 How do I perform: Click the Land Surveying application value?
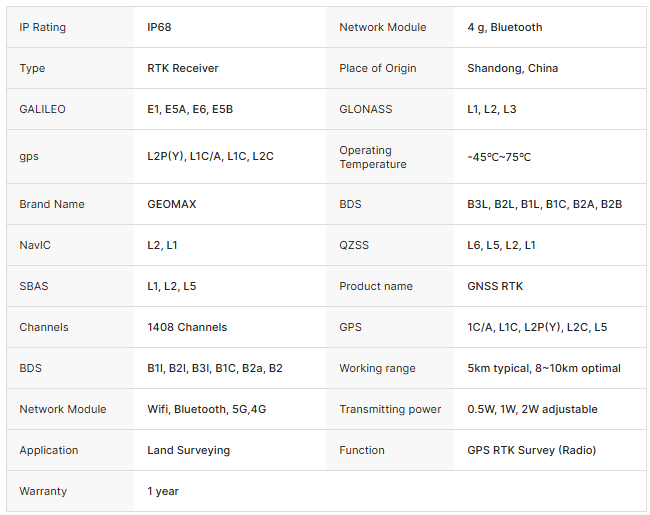click(x=188, y=450)
